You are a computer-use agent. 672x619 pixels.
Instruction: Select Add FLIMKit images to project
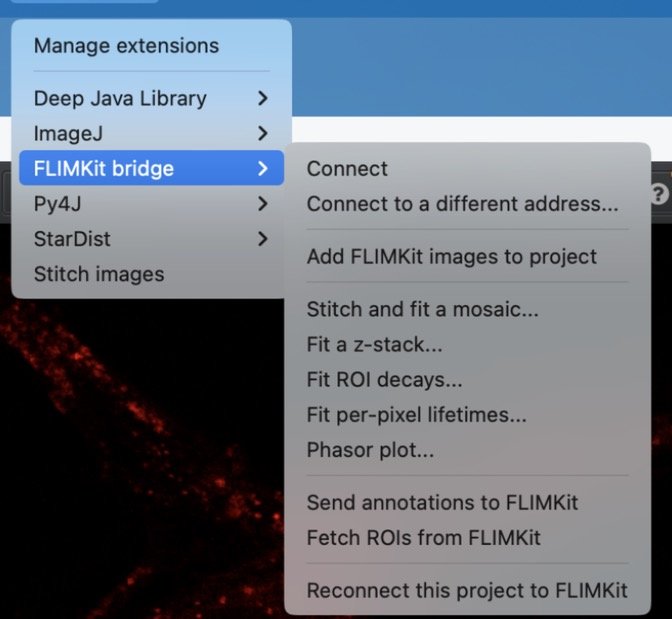[x=468, y=256]
